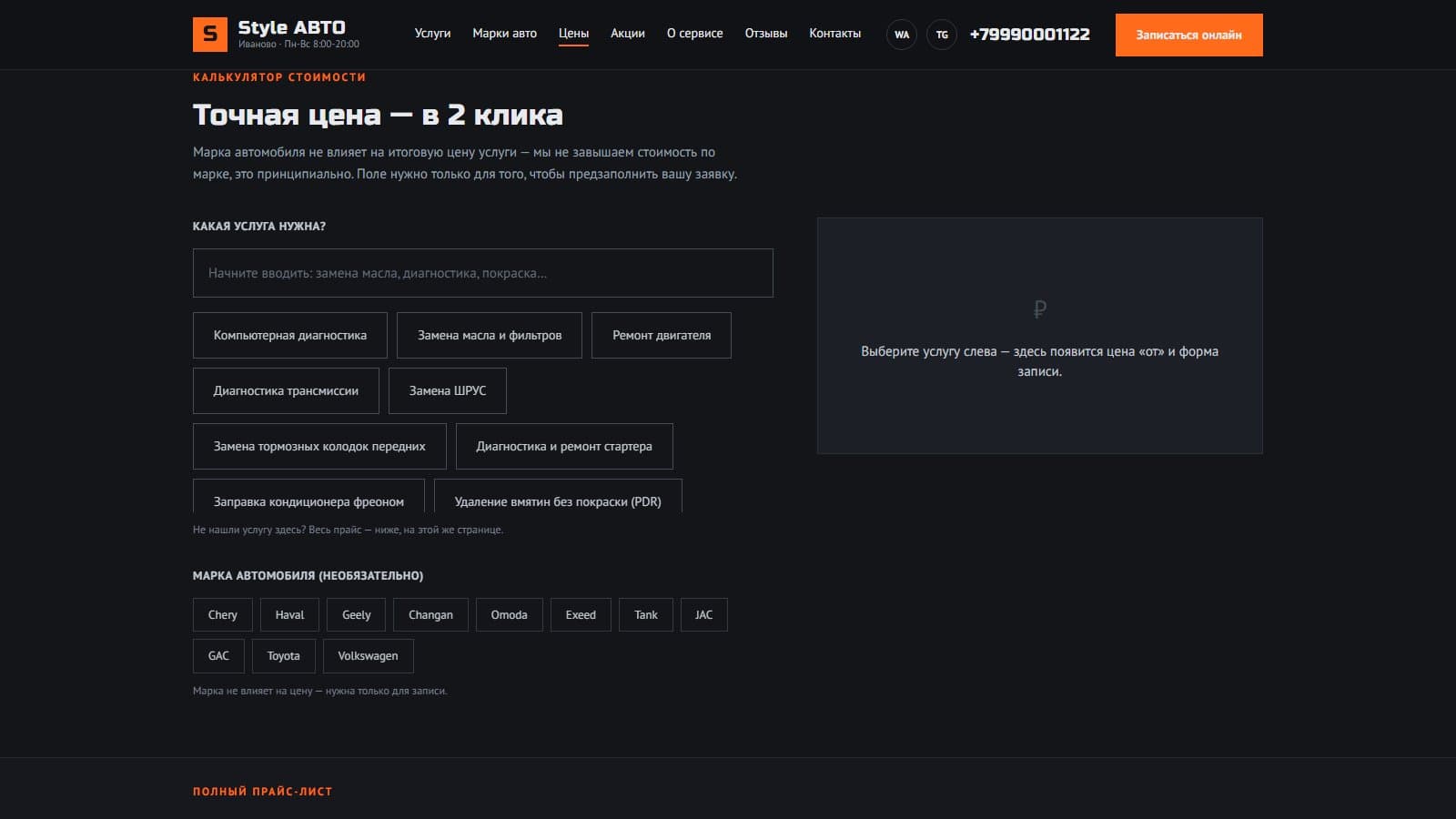Click the orange S logo icon
The image size is (1456, 819).
[210, 35]
